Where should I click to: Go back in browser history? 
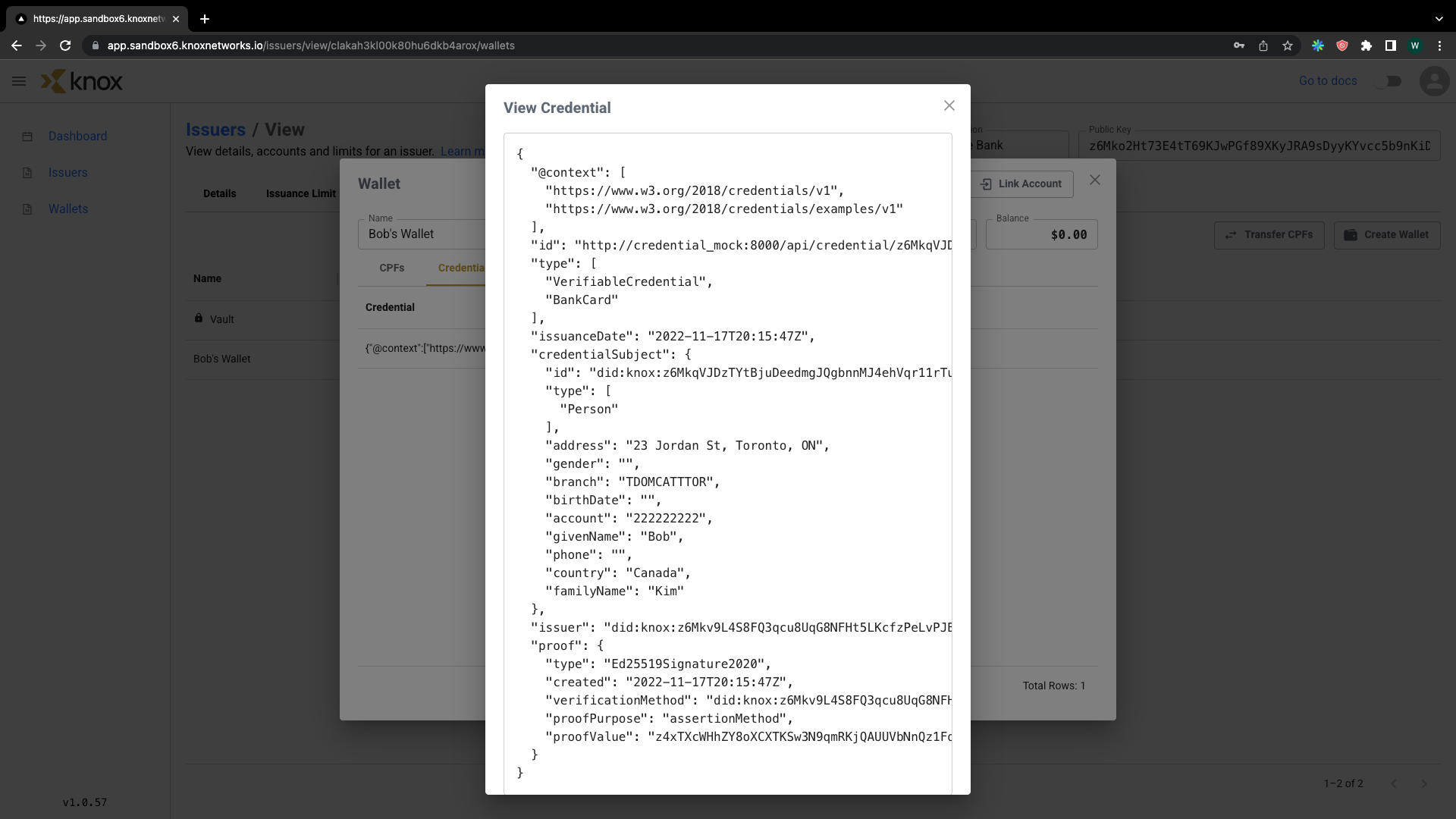click(x=17, y=45)
